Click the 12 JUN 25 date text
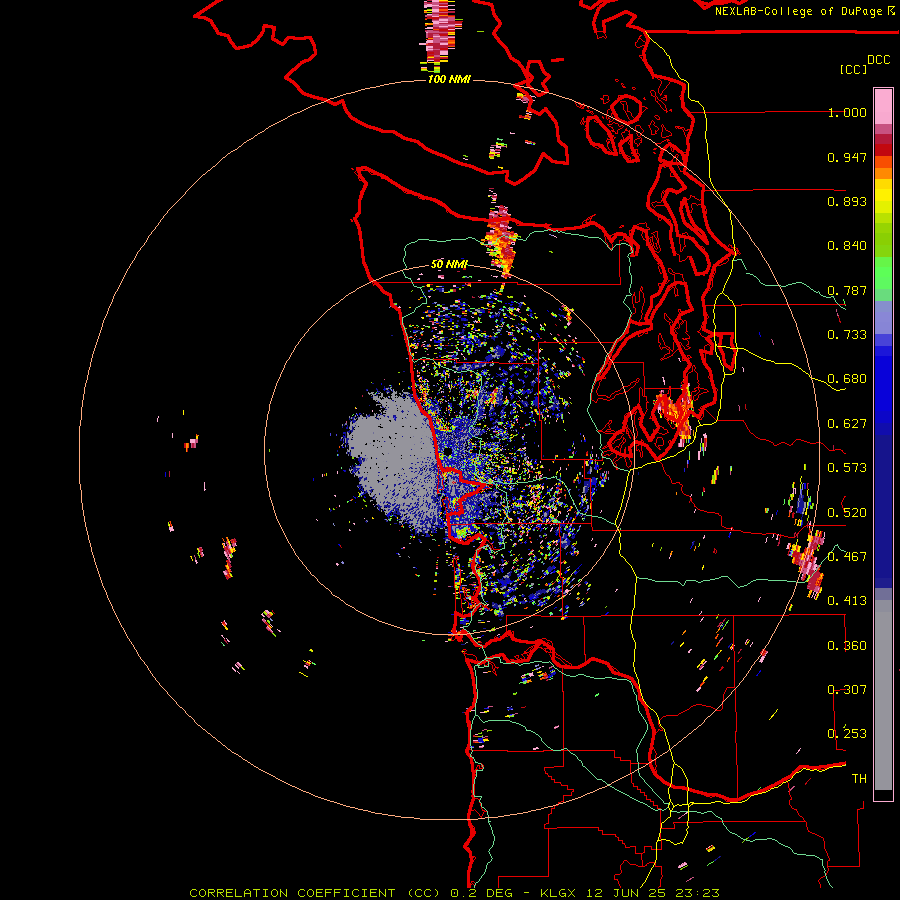The image size is (900, 900). click(x=627, y=893)
